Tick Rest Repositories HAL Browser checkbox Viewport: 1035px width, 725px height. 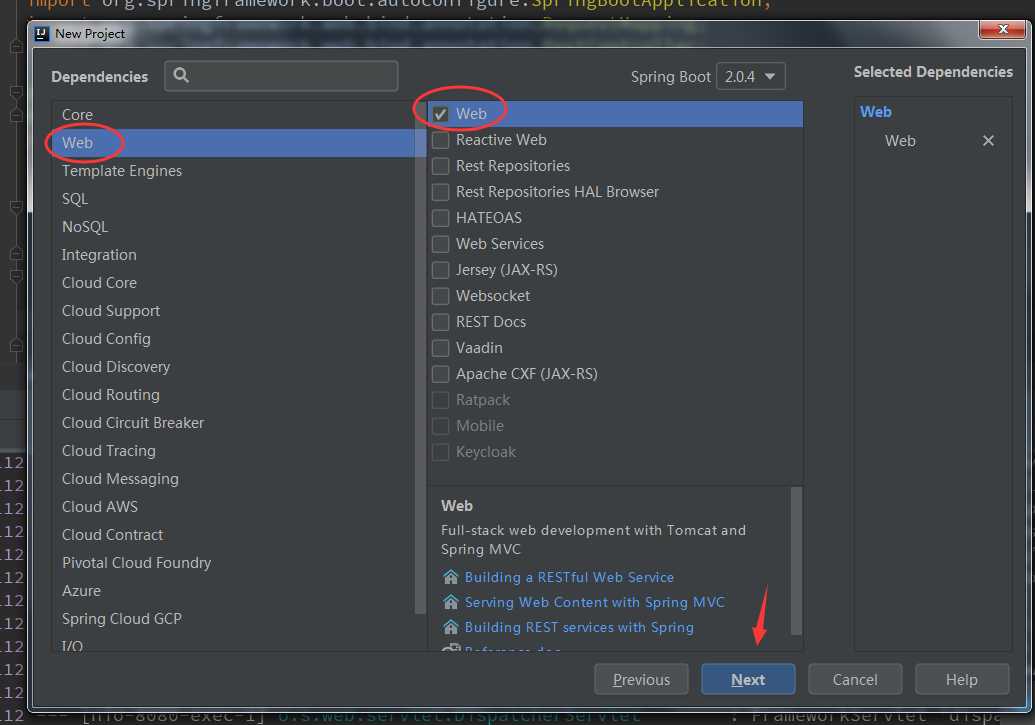click(x=440, y=192)
